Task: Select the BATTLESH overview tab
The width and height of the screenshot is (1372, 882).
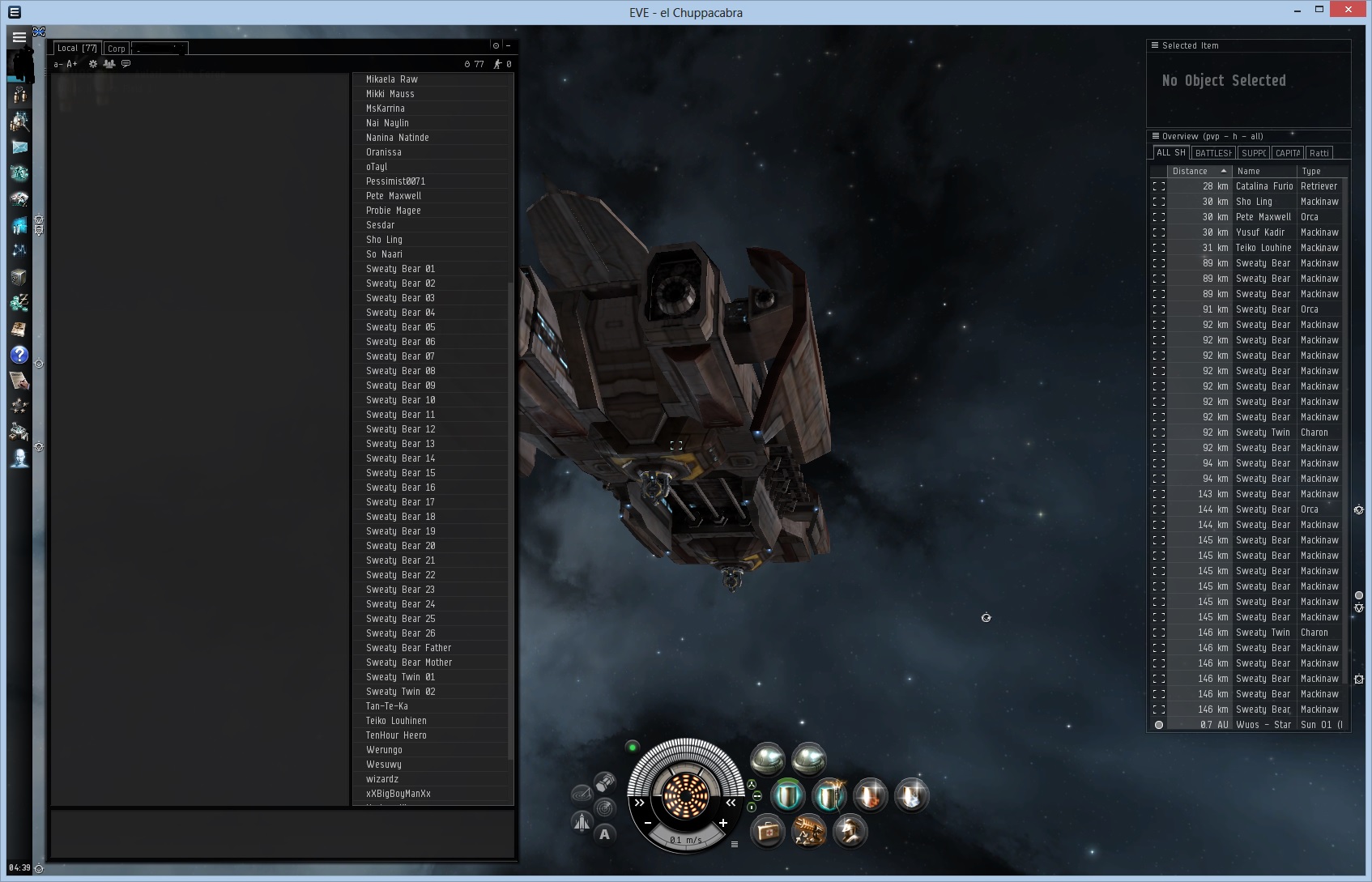Action: [1213, 153]
